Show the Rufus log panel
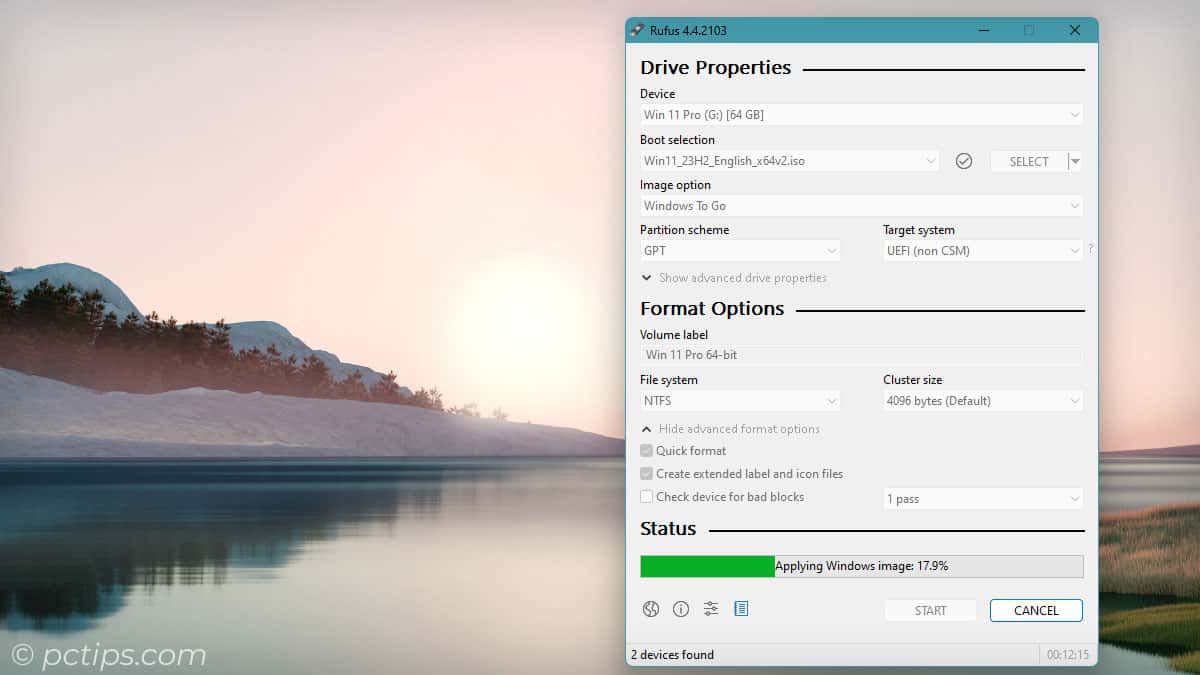The image size is (1200, 675). click(x=741, y=608)
